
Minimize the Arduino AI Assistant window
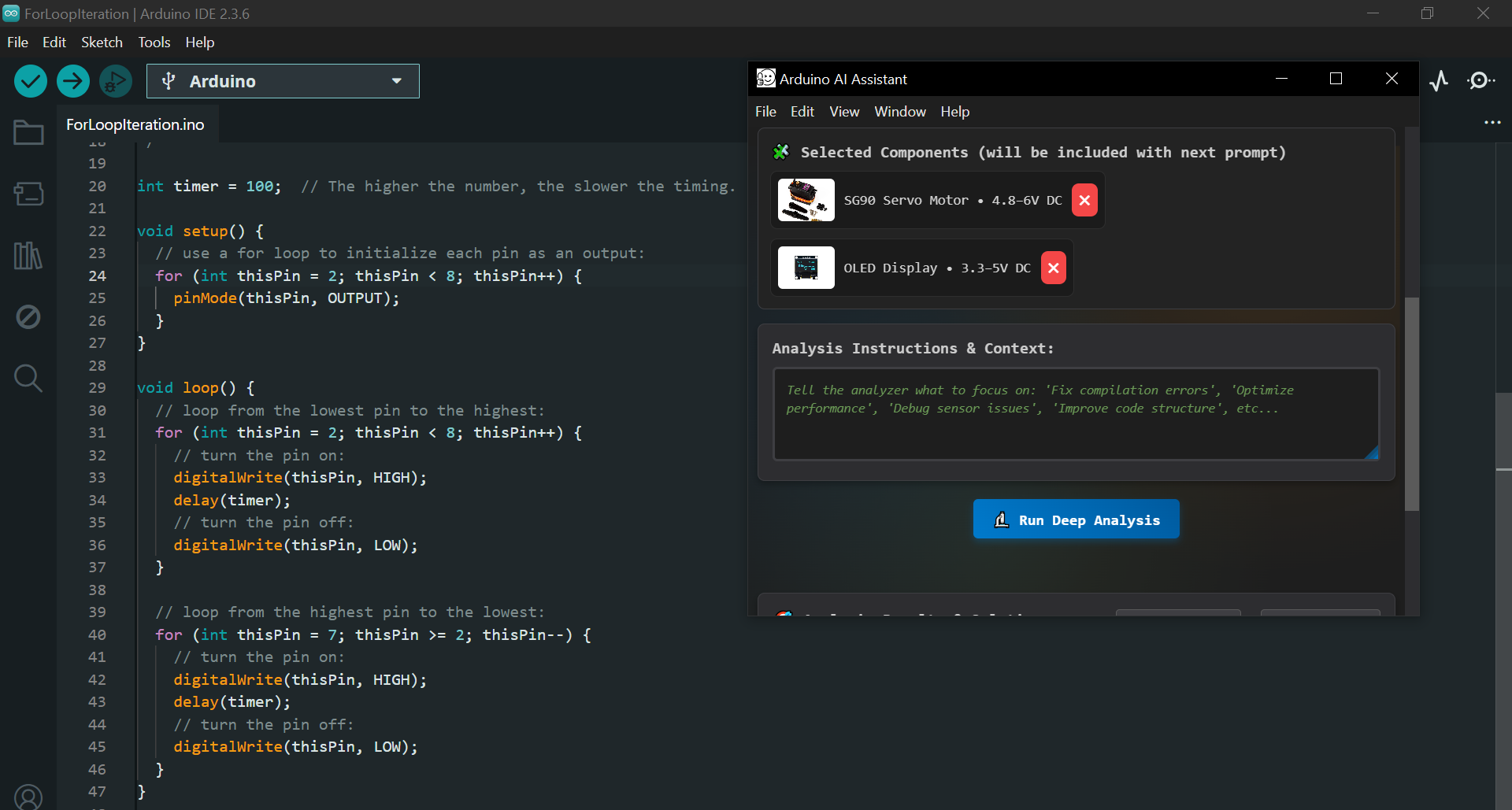[1282, 79]
